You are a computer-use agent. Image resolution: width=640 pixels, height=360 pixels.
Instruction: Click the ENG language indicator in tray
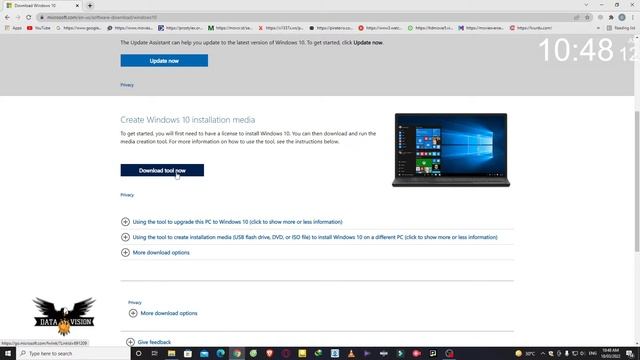(593, 353)
